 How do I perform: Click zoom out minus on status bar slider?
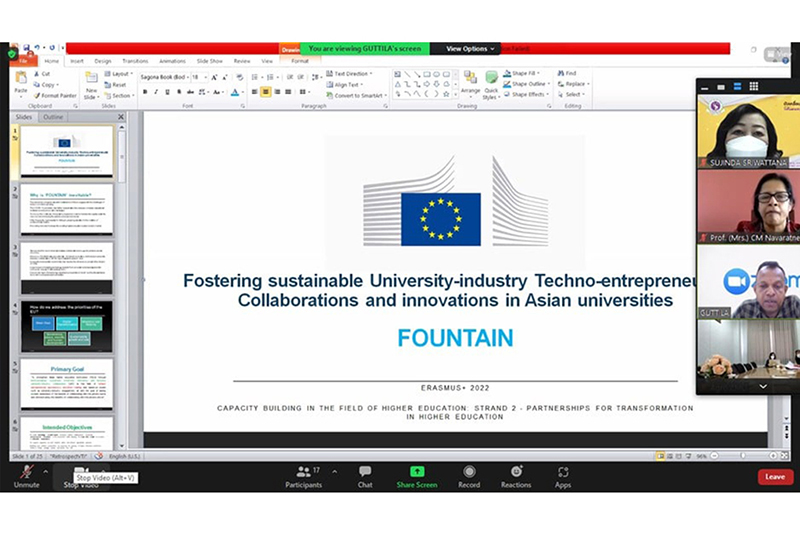coord(714,455)
